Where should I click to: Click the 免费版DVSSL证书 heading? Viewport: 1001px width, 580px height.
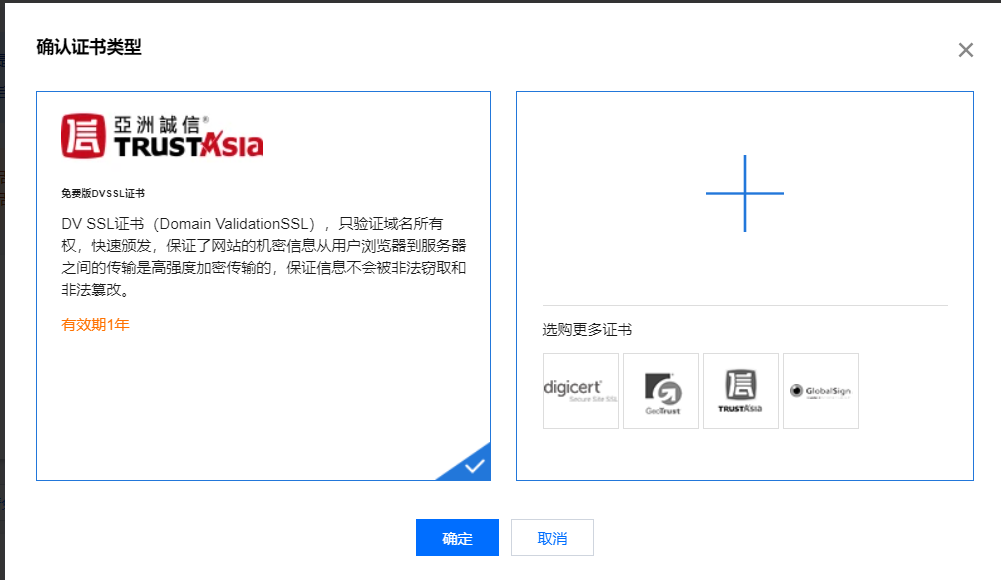click(x=103, y=193)
